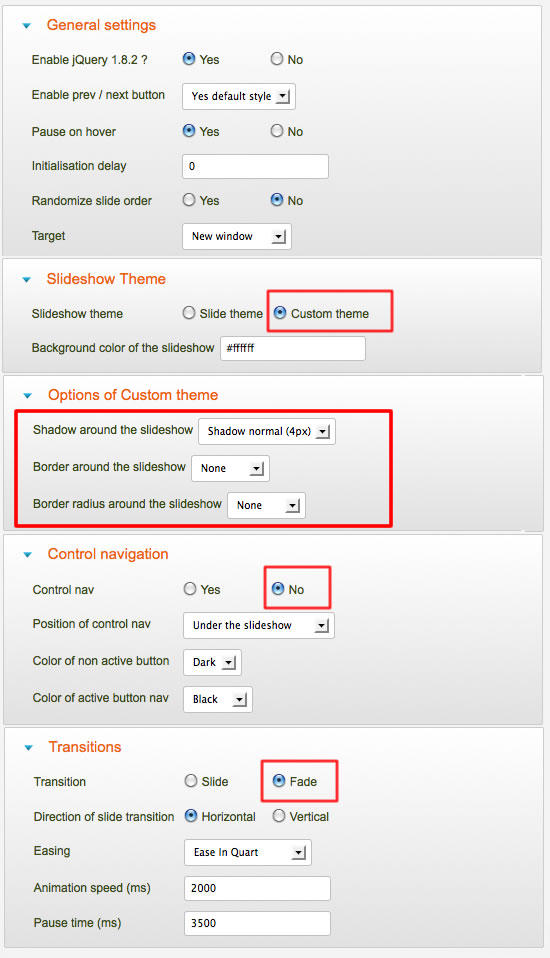The image size is (550, 958).
Task: Select No for Enable jQuery 1.8.2
Action: pyautogui.click(x=277, y=59)
